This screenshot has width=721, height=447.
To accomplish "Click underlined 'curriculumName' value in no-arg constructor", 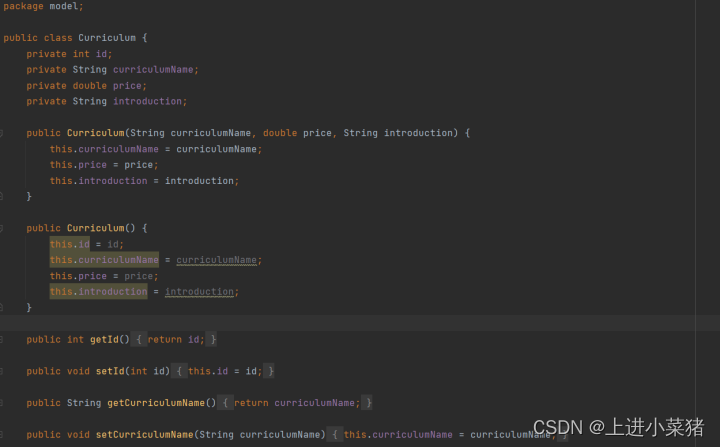I will (x=217, y=260).
